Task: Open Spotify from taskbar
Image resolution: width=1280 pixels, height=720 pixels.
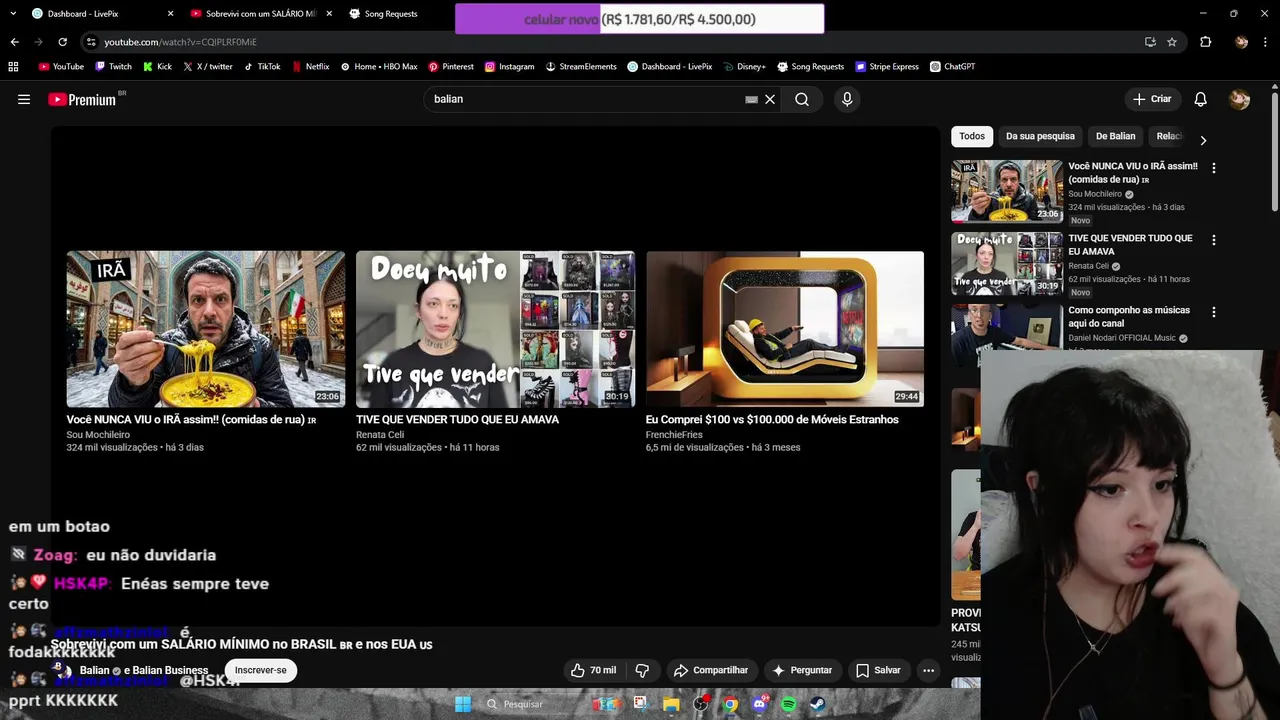Action: (x=789, y=704)
